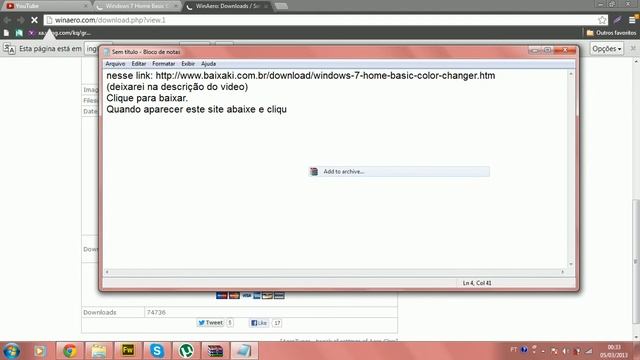Close the YouTube tab
The width and height of the screenshot is (640, 360).
coord(85,6)
